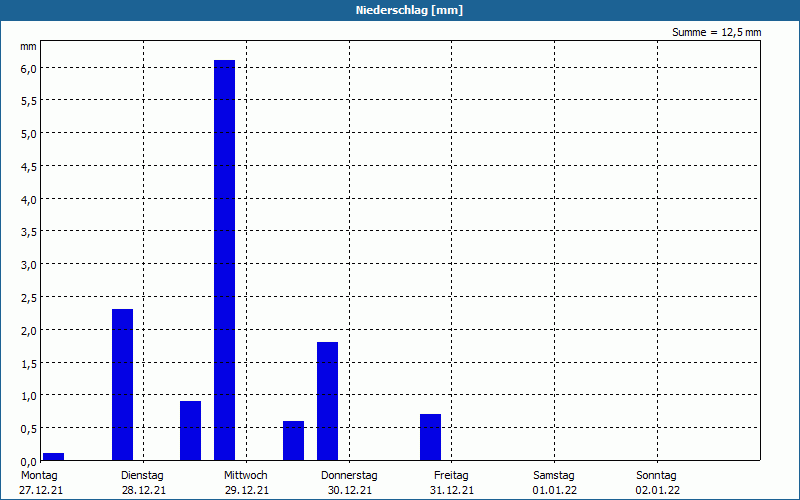Viewport: 800px width, 500px height.
Task: Select the 0.7 mm Freitag bar
Action: pos(431,437)
